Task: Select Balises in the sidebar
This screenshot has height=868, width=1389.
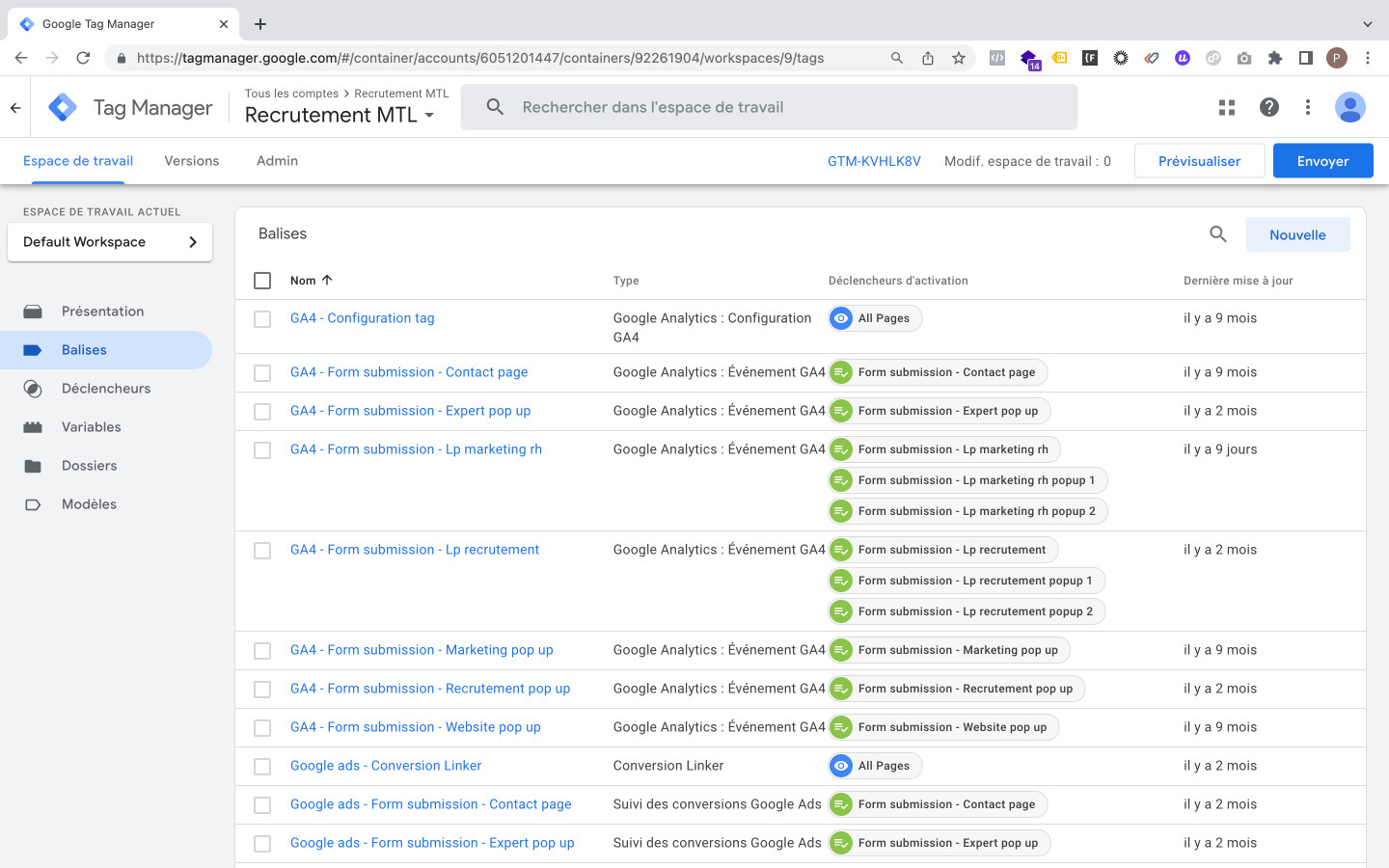Action: click(106, 350)
